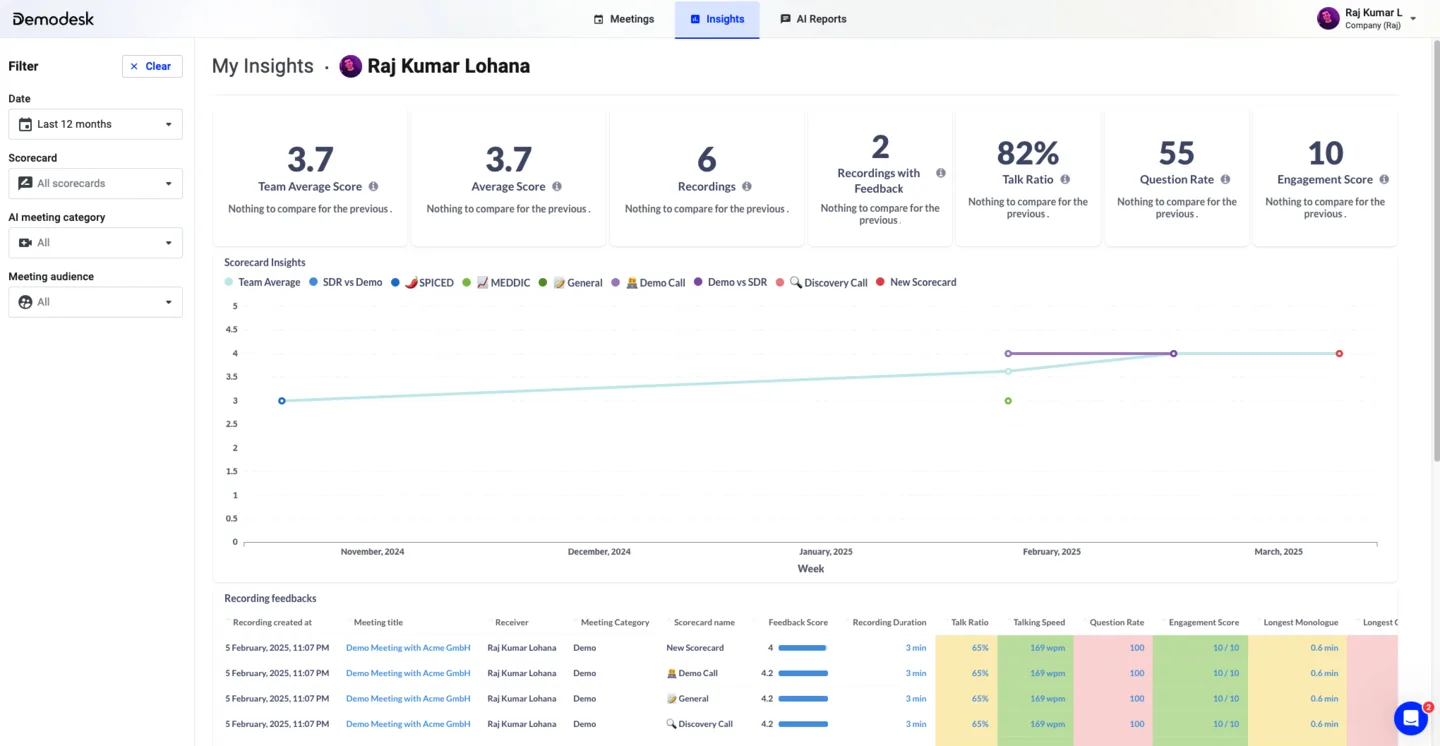Sort by Talk Ratio column header

pyautogui.click(x=969, y=622)
